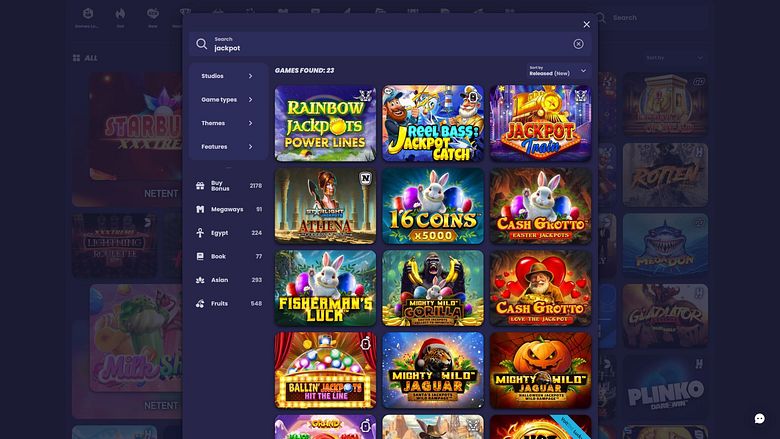Click Games Lobby icon in background nav
This screenshot has width=780, height=439.
click(88, 13)
